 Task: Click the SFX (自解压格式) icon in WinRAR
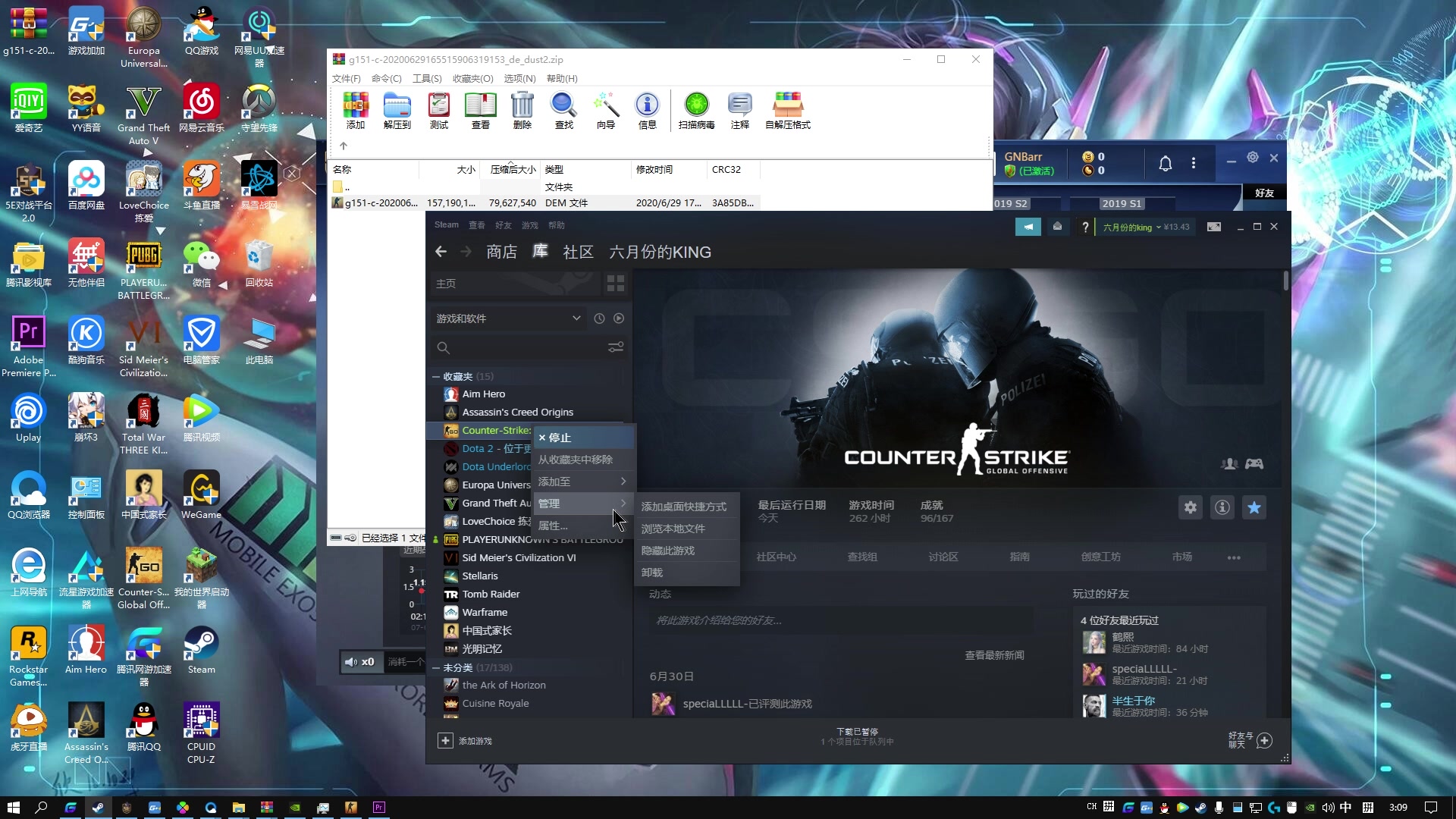[787, 111]
